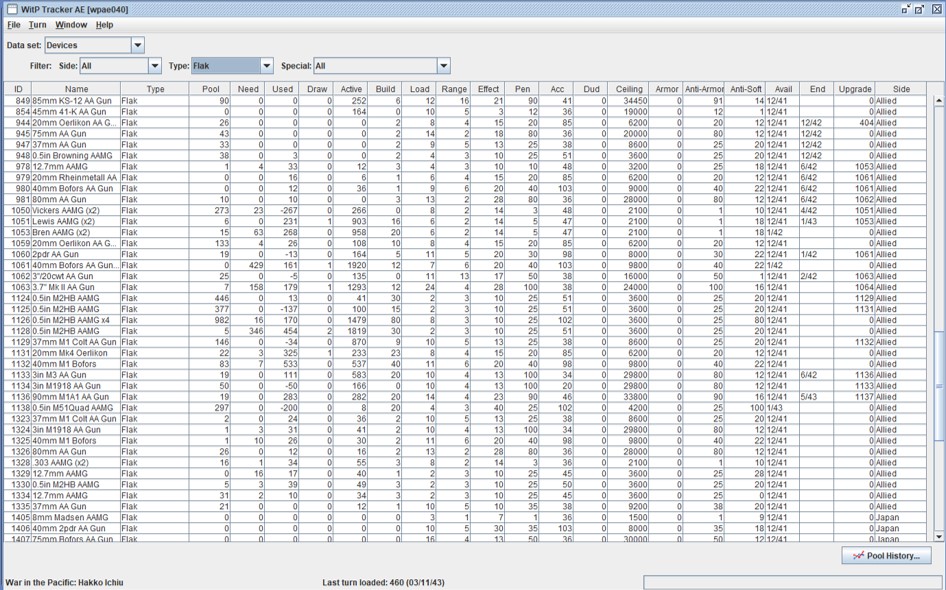Select the 8mm Madsen AAMG row

click(x=465, y=518)
